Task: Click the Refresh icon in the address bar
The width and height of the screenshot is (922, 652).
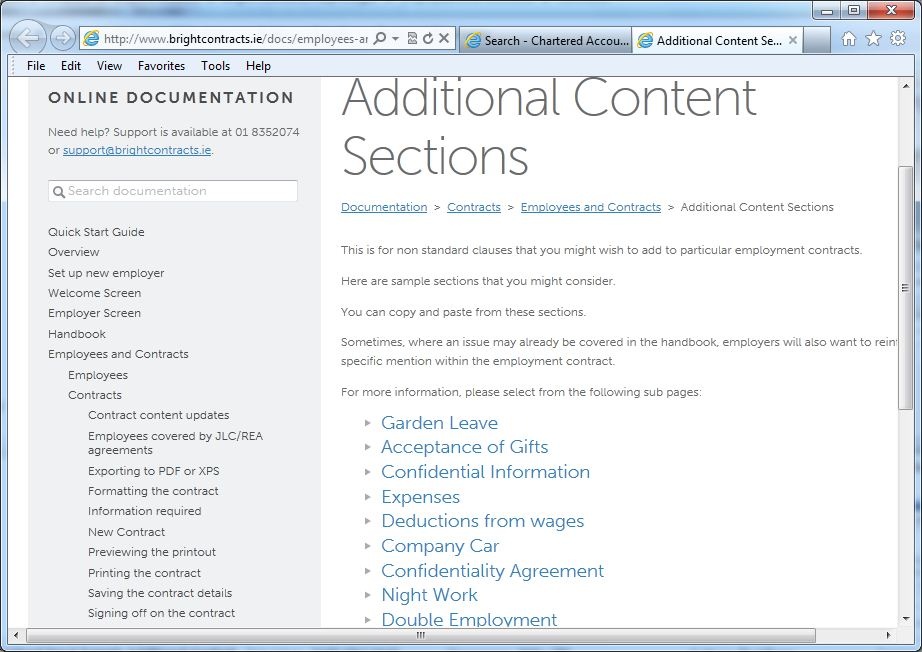Action: 428,39
